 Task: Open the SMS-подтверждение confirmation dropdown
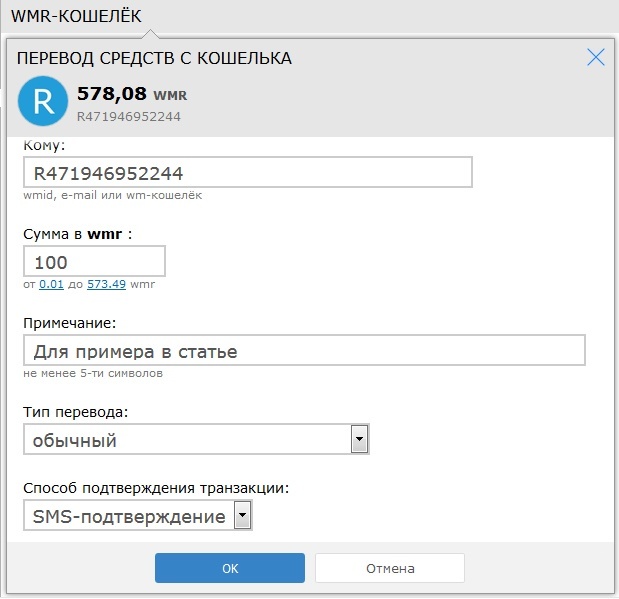tap(138, 515)
